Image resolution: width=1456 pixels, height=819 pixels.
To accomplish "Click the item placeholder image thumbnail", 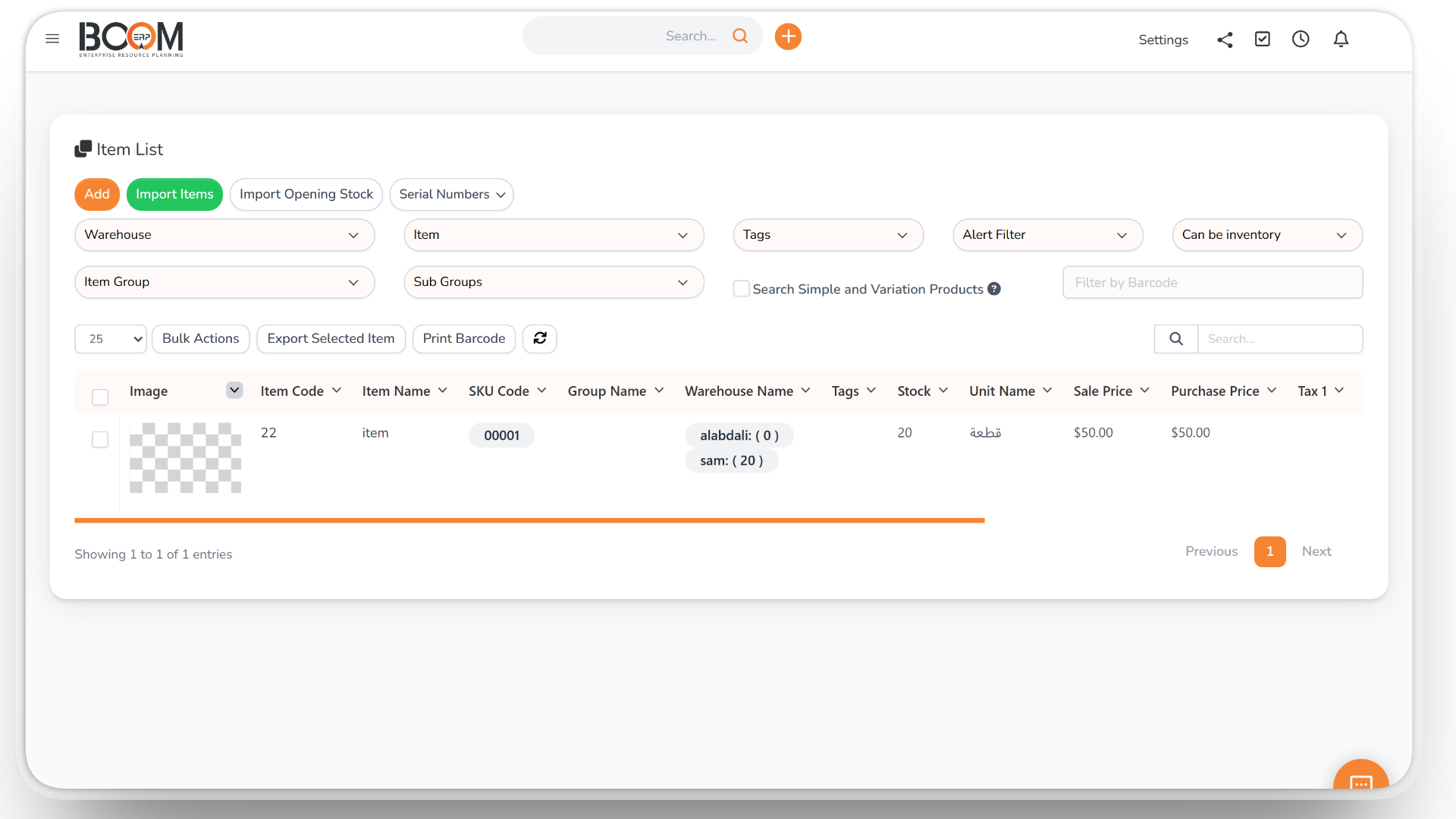I will pyautogui.click(x=185, y=458).
